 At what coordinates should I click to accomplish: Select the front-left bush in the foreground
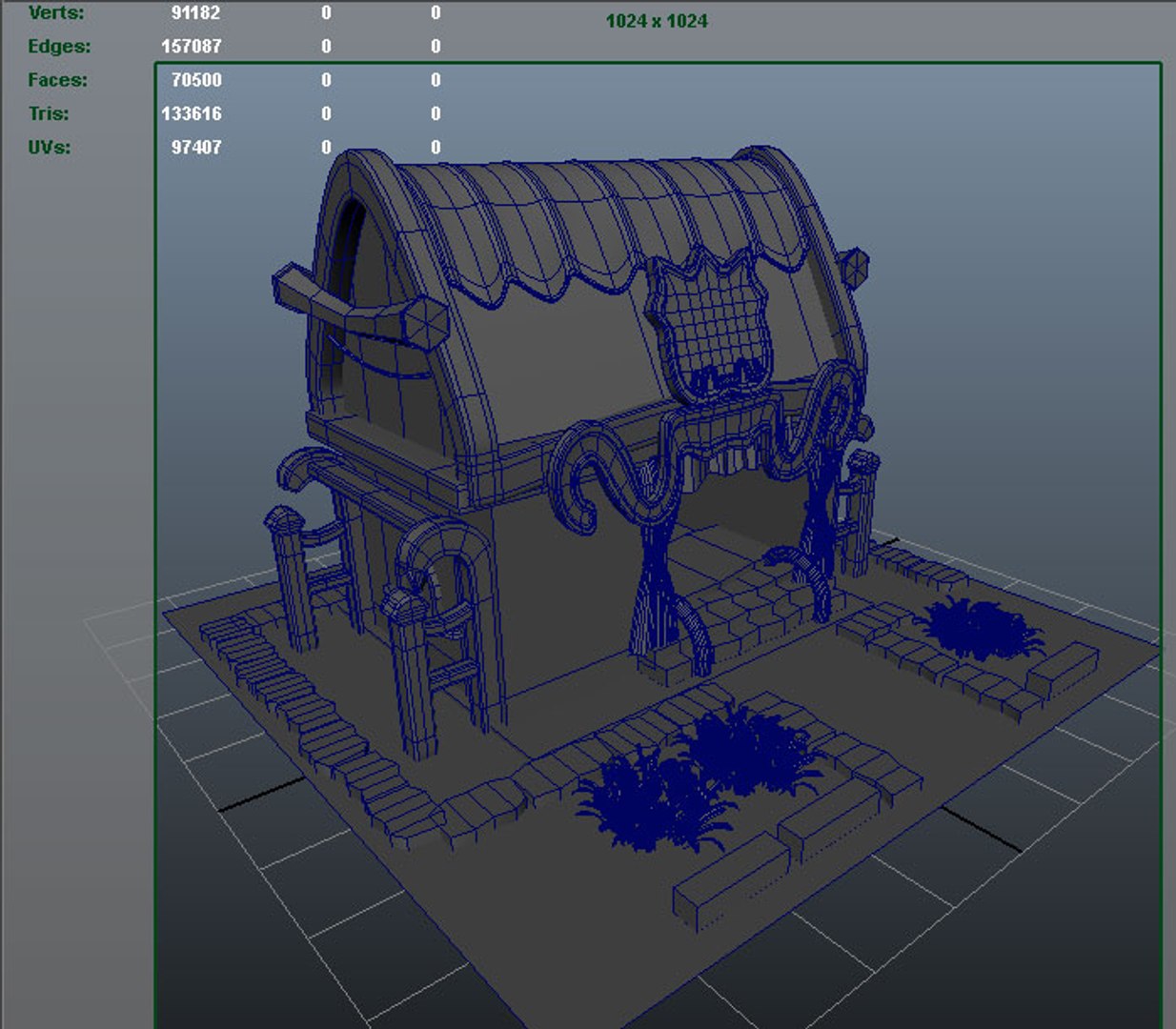tap(650, 798)
